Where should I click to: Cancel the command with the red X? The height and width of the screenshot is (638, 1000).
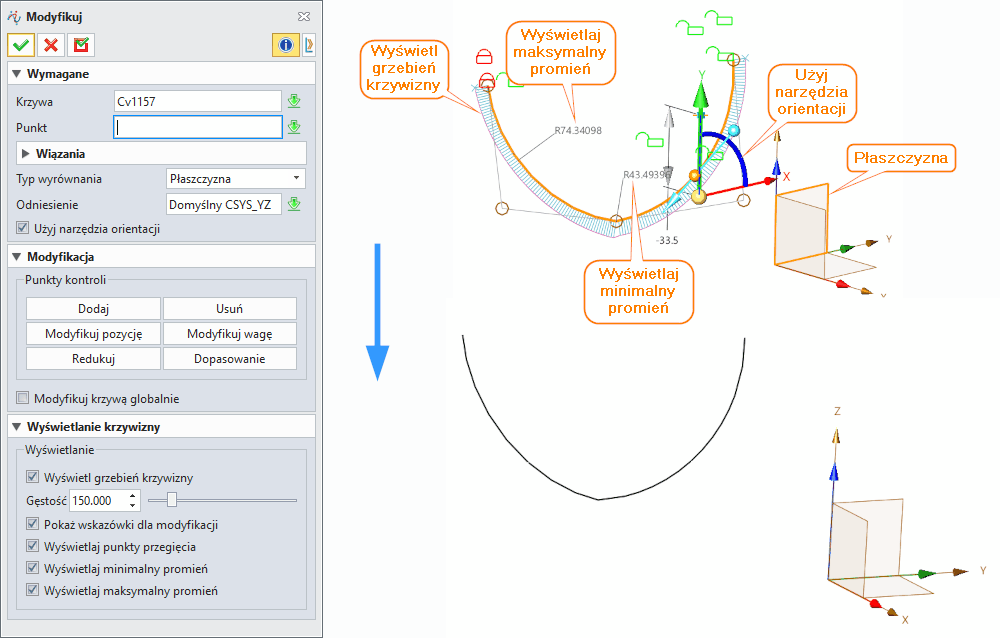[x=51, y=45]
